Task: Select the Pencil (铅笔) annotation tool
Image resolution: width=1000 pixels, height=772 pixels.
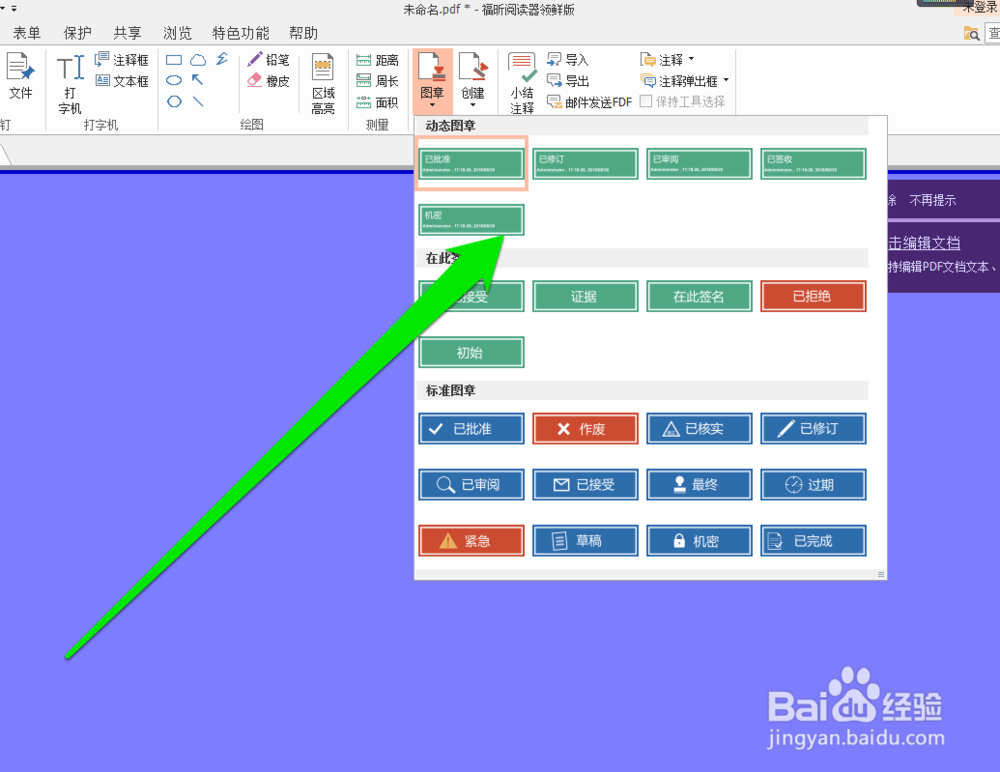Action: (268, 59)
